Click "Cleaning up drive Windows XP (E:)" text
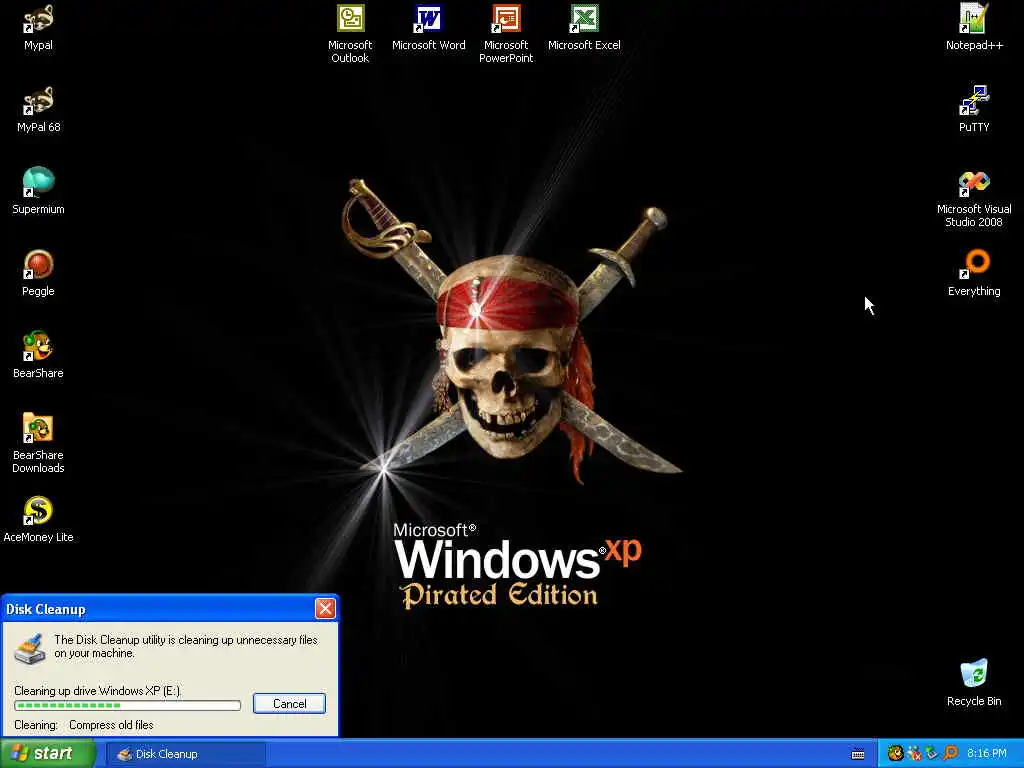Viewport: 1024px width, 768px height. pos(98,691)
